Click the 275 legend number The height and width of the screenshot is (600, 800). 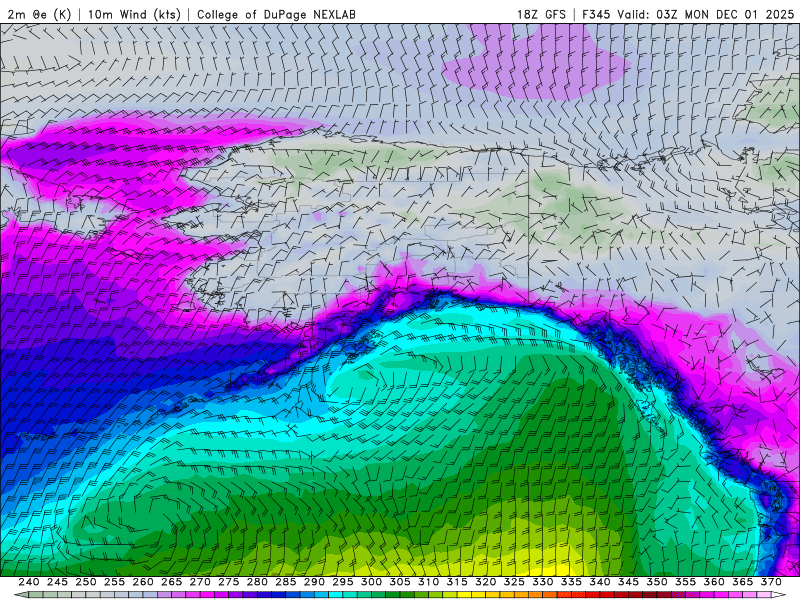coord(229,582)
